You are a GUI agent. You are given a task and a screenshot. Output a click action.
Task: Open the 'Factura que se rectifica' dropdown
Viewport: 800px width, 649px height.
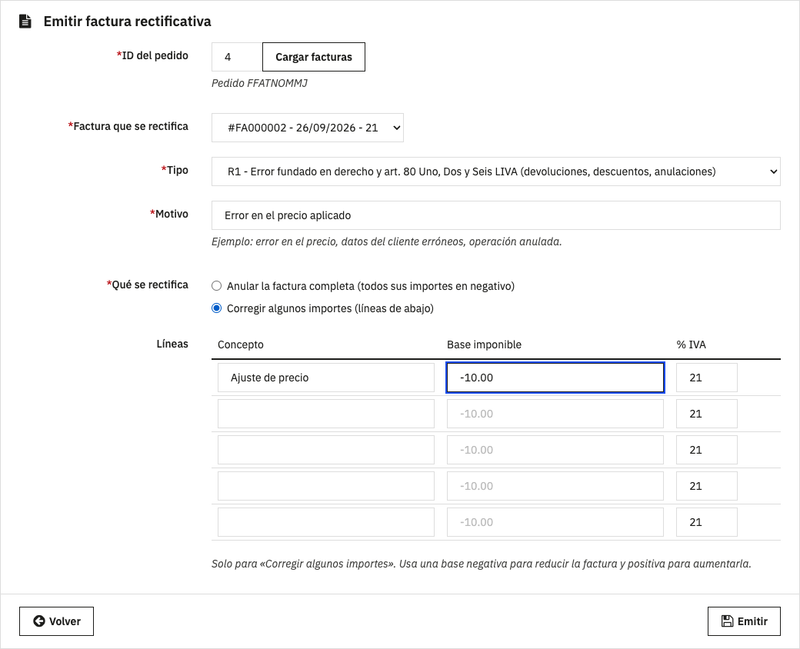308,128
